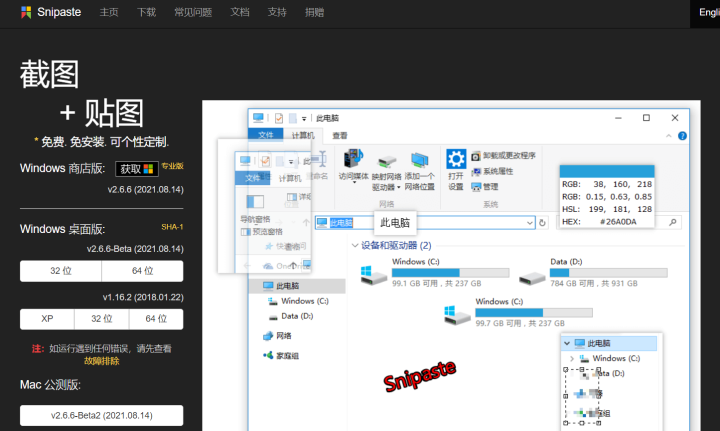The height and width of the screenshot is (431, 720).
Task: Click 卸载或更改程序 in the ribbon
Action: (x=503, y=156)
